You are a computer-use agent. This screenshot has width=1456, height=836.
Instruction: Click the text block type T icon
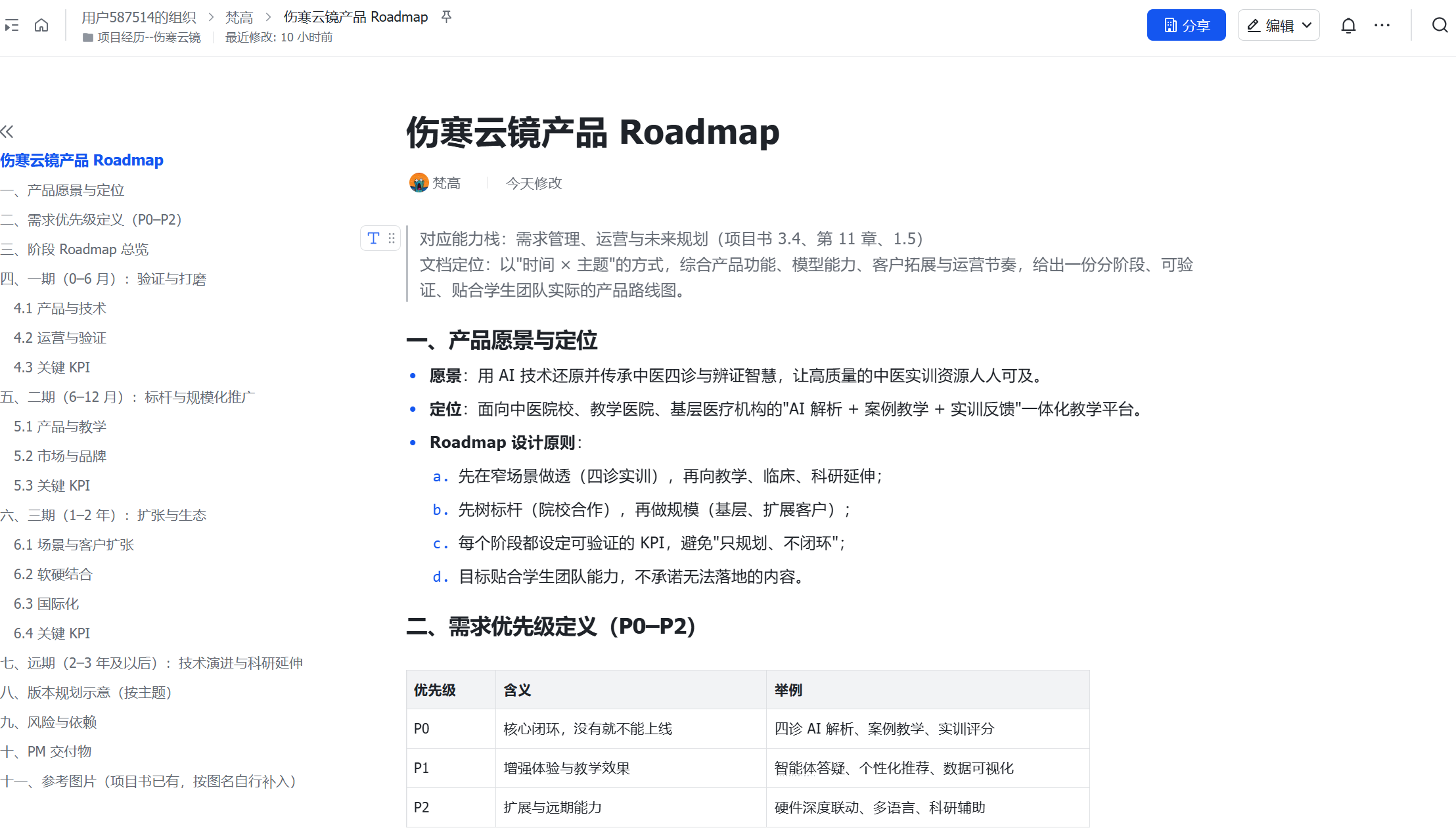point(373,238)
